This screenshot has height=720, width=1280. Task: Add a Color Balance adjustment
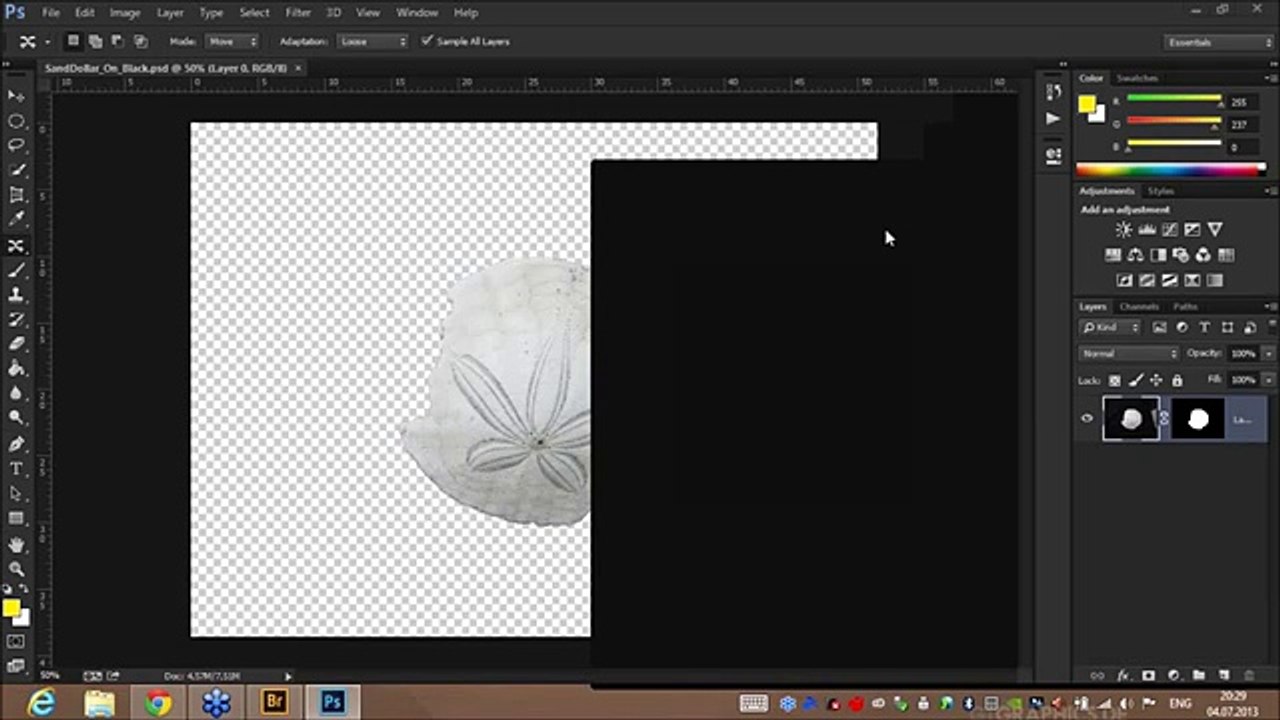coord(1135,255)
